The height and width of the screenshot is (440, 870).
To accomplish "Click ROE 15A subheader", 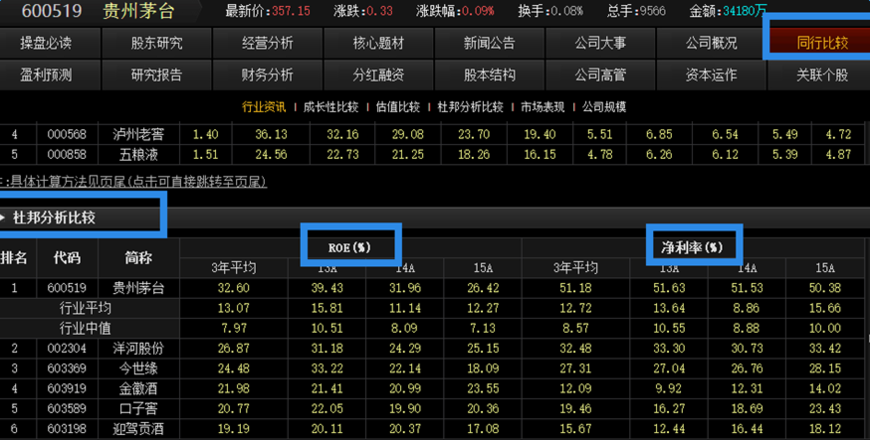I will (483, 268).
